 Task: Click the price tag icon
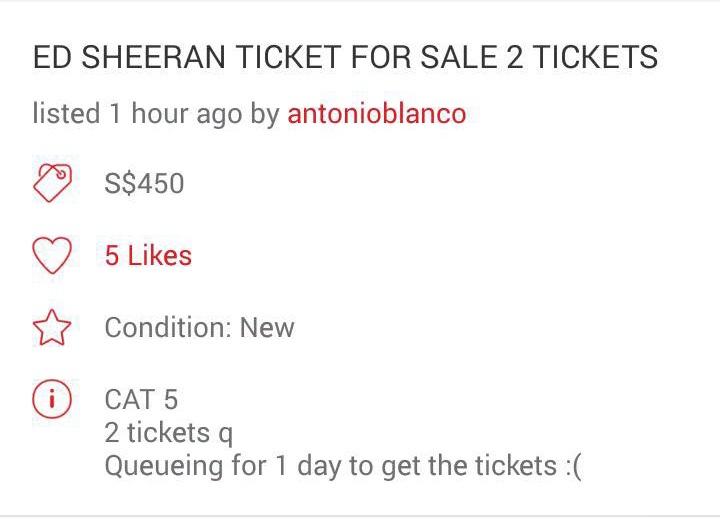click(x=52, y=183)
